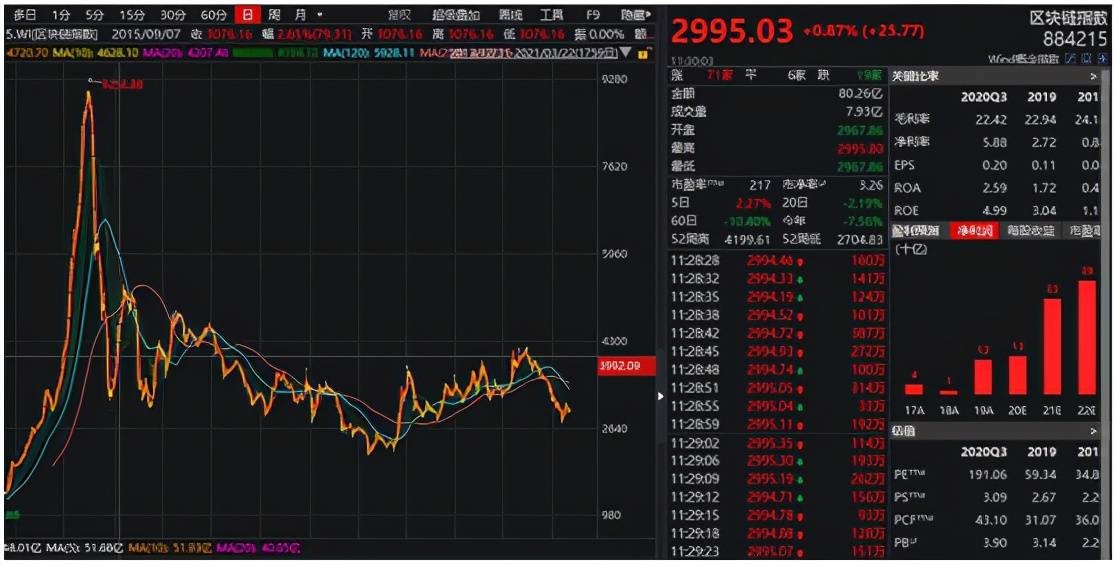Expand the MA indicator triangle dropdown
This screenshot has width=1116, height=564.
coord(626,51)
